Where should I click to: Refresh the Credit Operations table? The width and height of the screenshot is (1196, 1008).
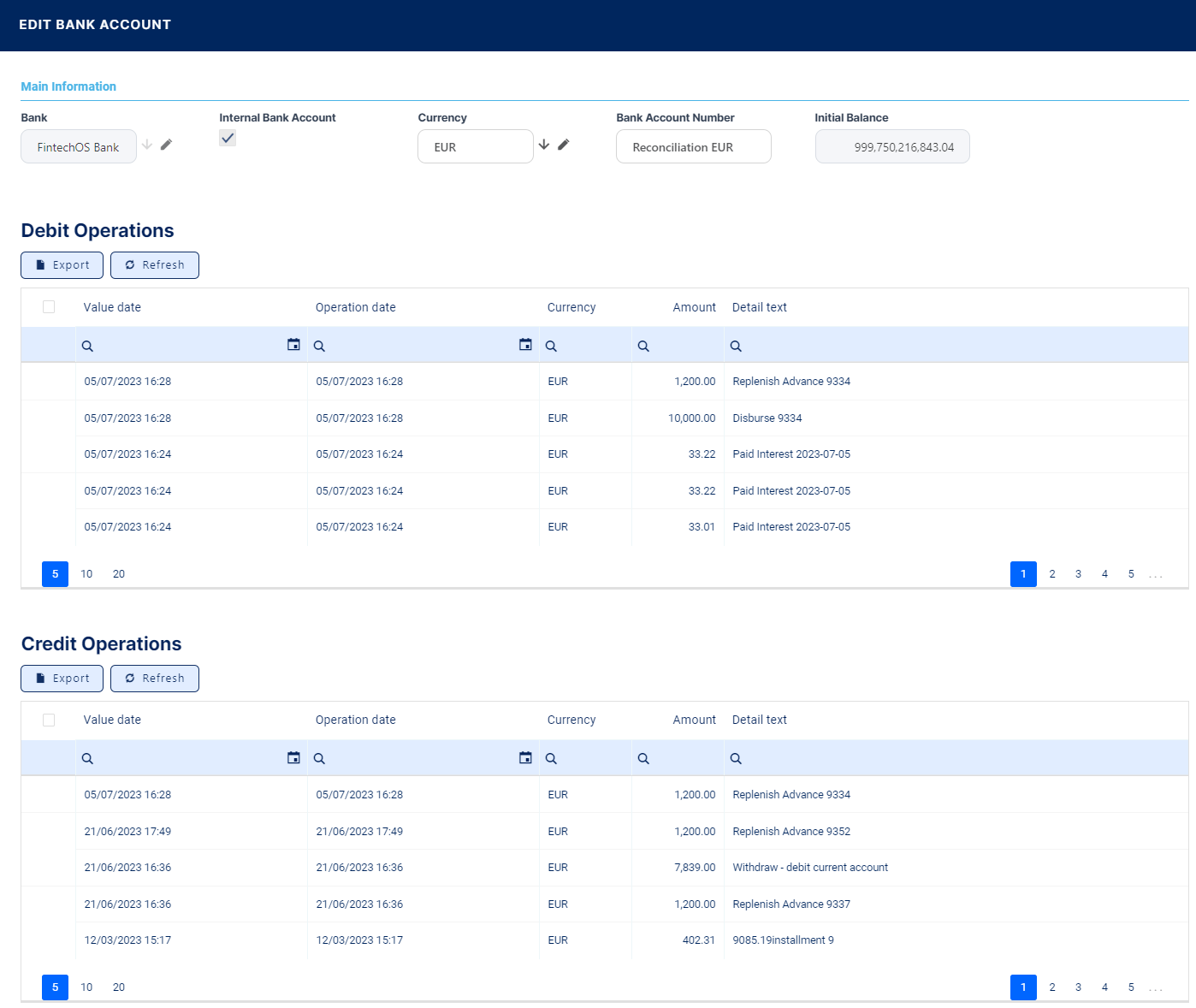tap(155, 679)
